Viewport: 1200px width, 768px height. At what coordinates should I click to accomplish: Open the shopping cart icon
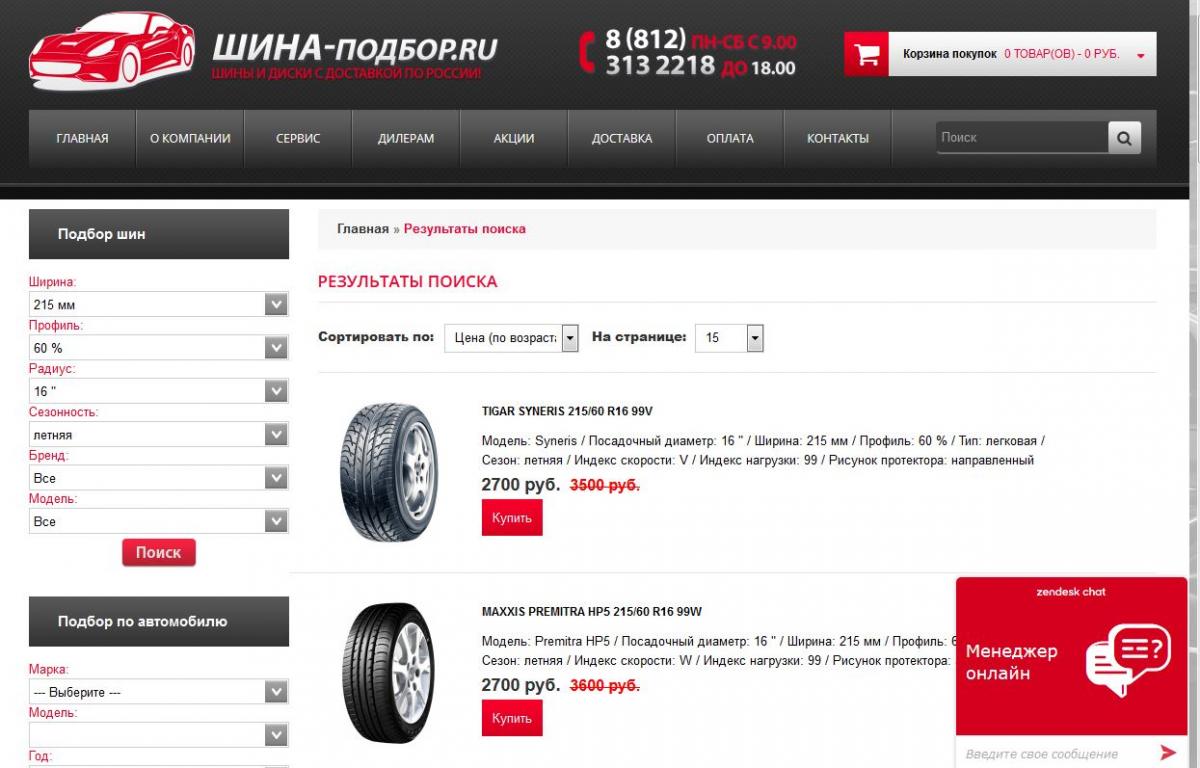tap(867, 54)
